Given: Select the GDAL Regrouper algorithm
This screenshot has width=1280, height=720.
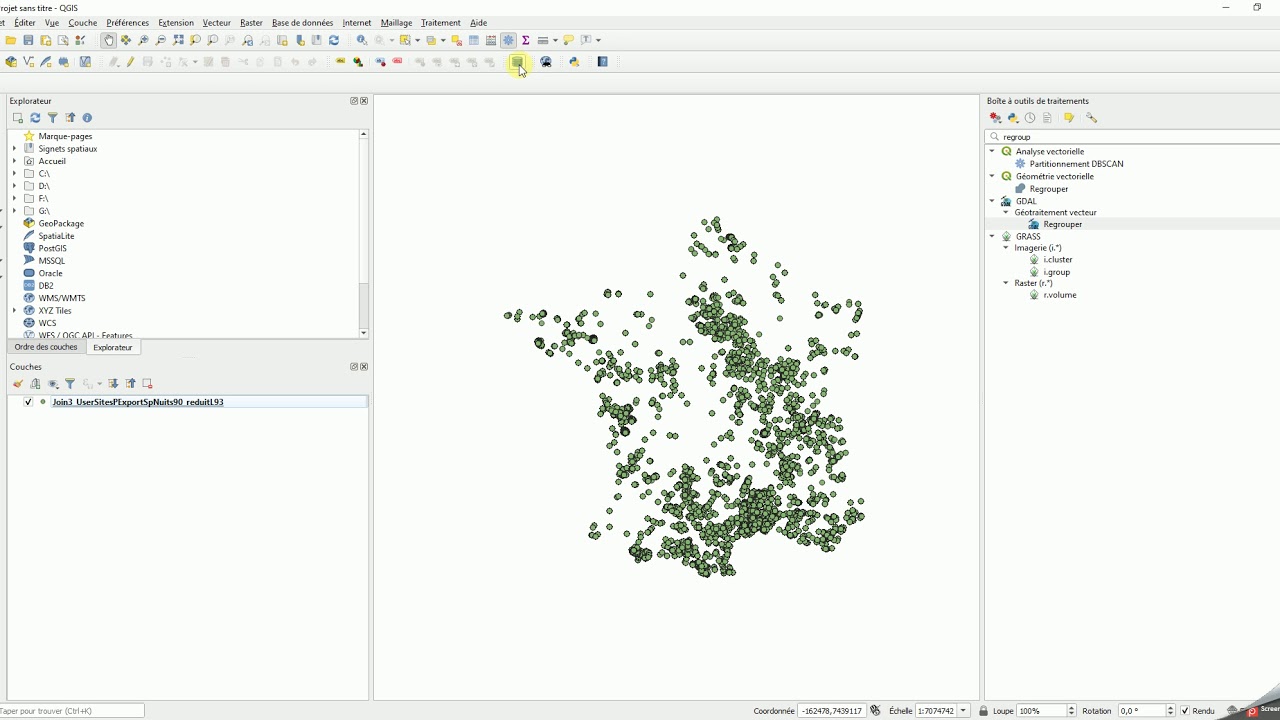Looking at the screenshot, I should click(1062, 224).
